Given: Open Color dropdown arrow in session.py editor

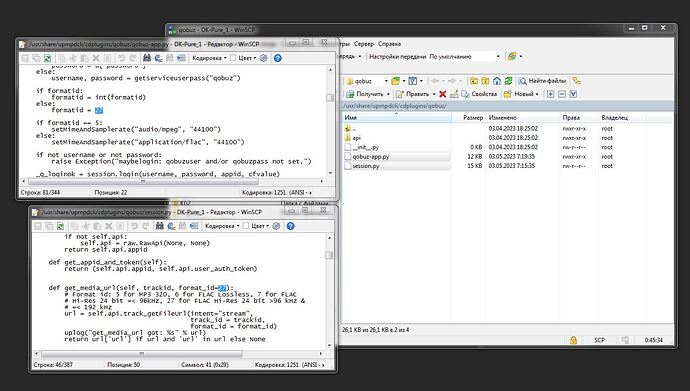Looking at the screenshot, I should click(268, 226).
